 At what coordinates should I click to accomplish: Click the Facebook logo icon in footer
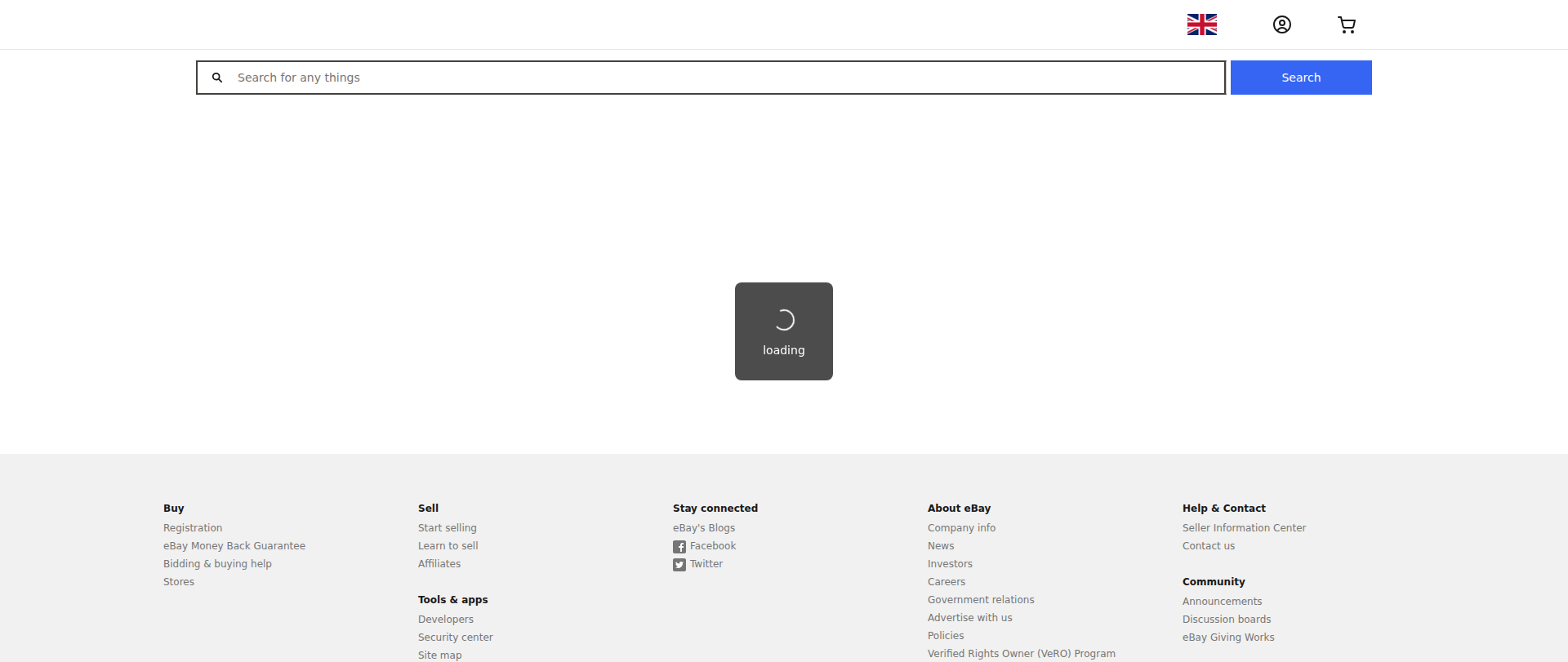(679, 547)
